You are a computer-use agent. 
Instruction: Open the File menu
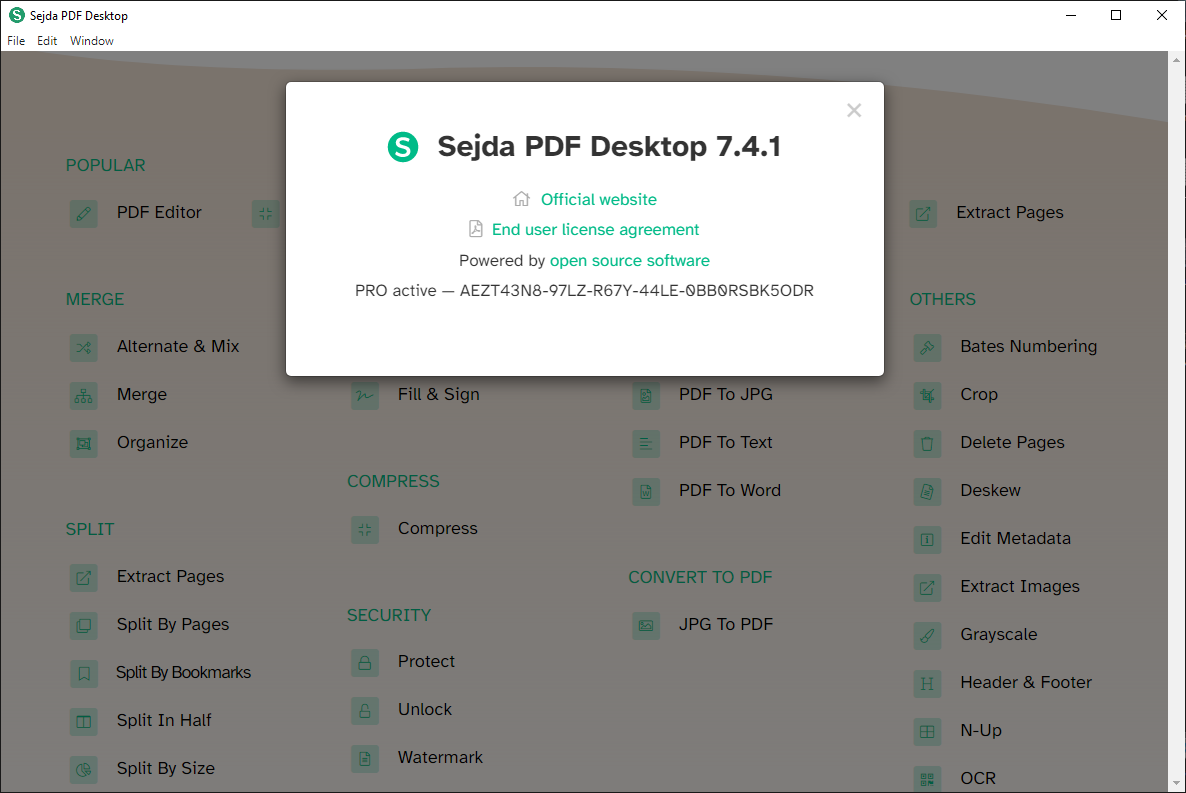[x=16, y=41]
